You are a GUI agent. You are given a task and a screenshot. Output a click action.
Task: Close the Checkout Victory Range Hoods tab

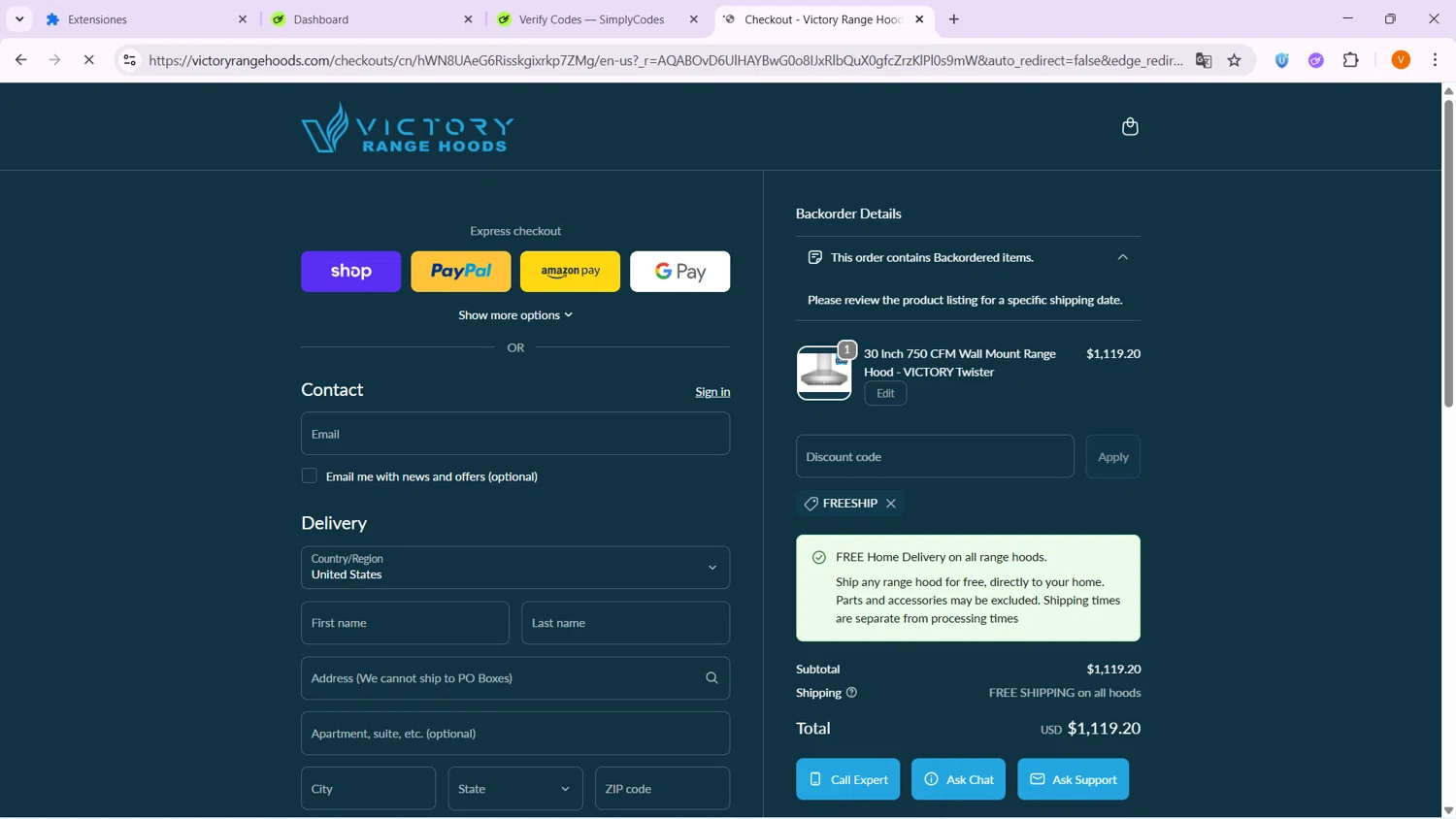[919, 19]
